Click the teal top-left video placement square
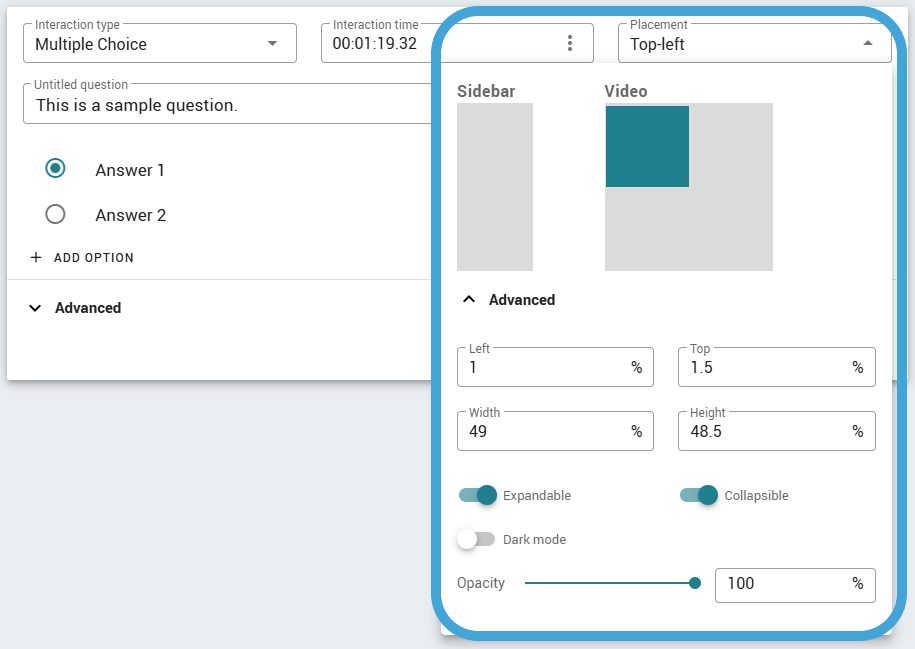The width and height of the screenshot is (915, 649). point(647,146)
